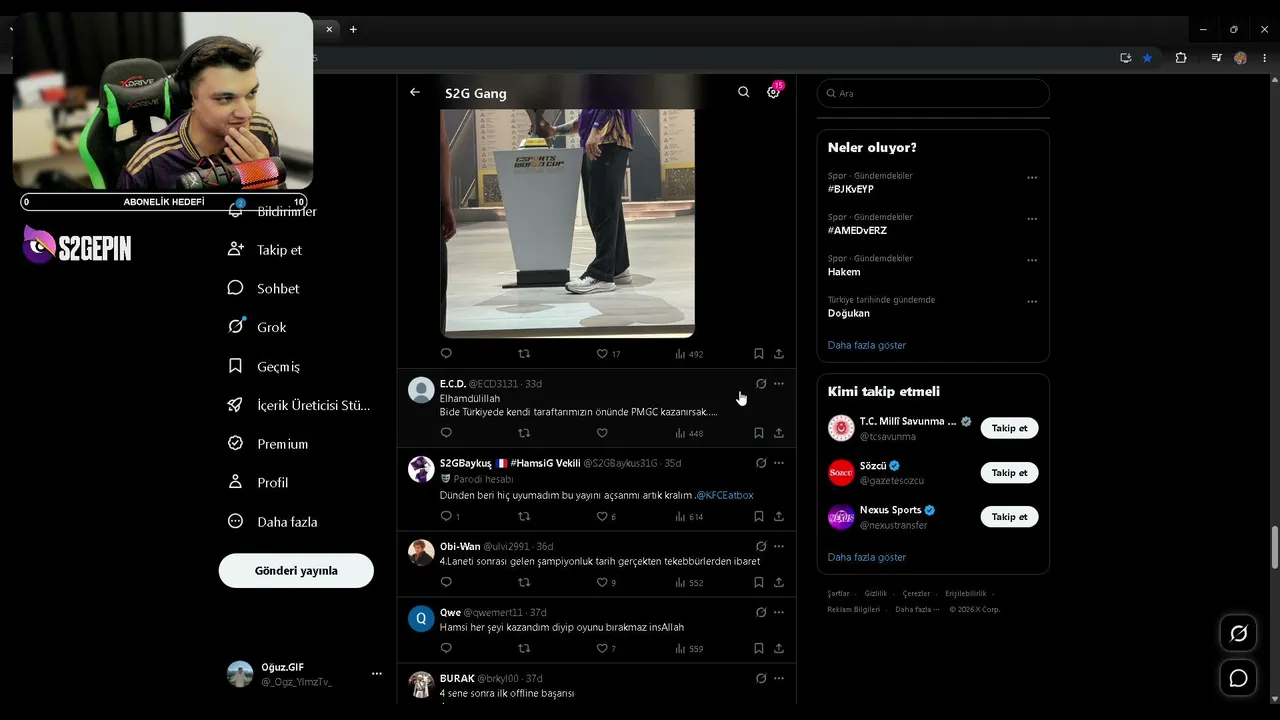Open Geçmiş in the sidebar

(264, 366)
